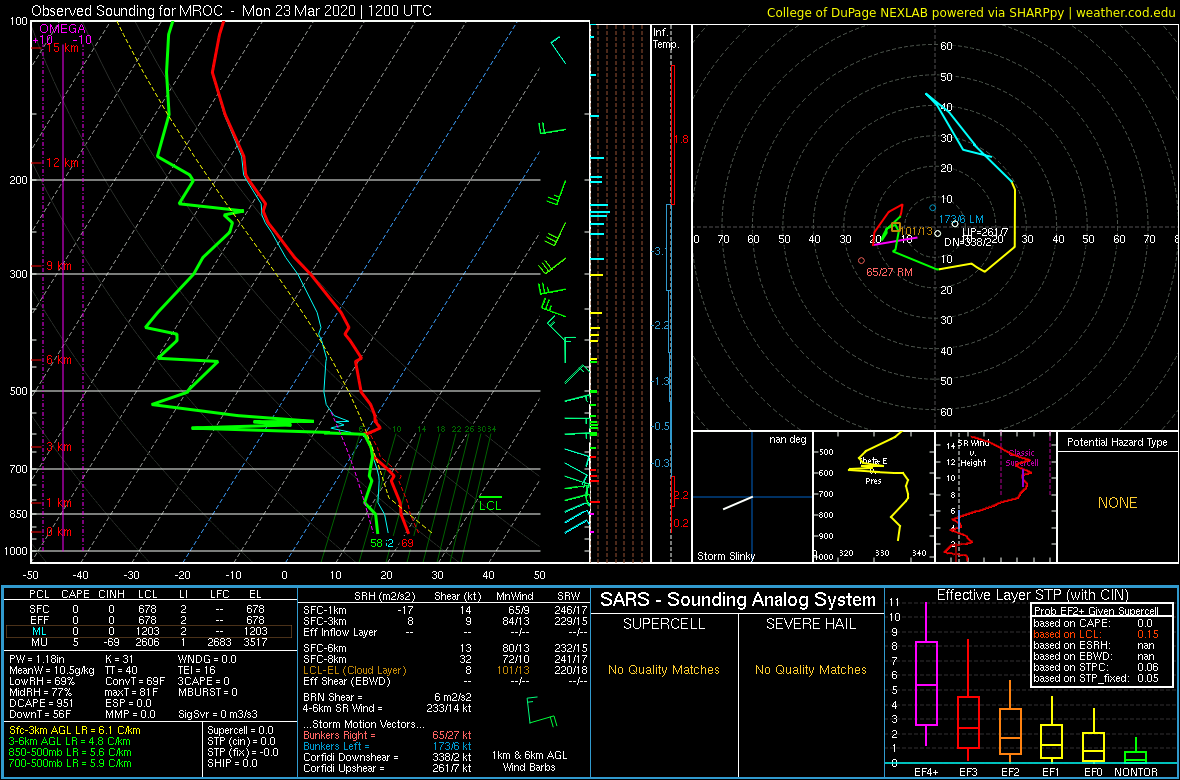Screen dimensions: 1180x780
Task: Click the DCAPE = 951 value
Action: coord(41,702)
